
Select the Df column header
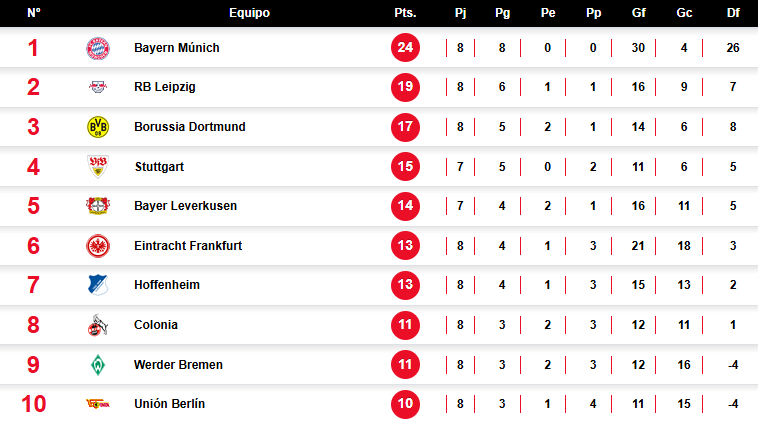pyautogui.click(x=733, y=13)
